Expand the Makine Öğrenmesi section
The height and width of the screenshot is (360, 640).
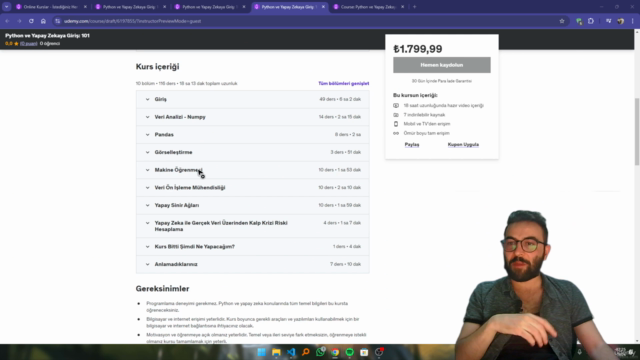[253, 170]
